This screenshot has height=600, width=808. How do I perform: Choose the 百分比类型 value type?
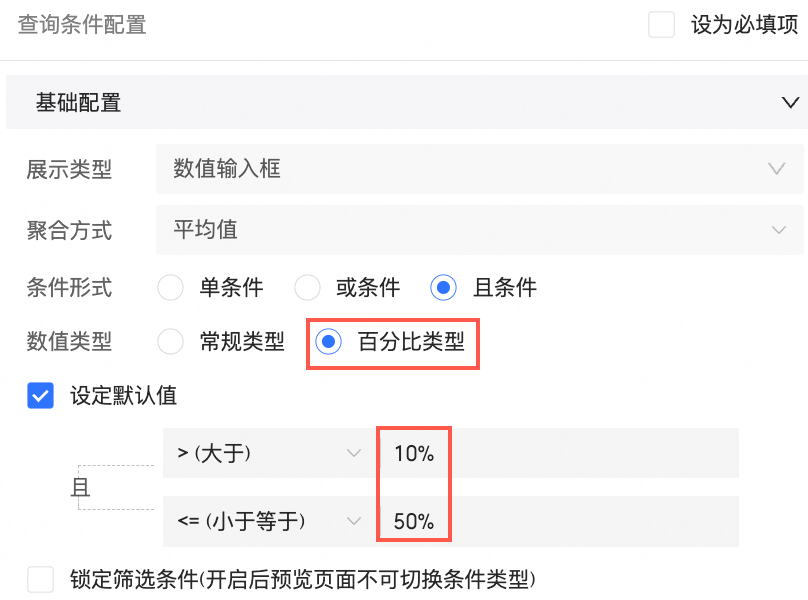(x=328, y=342)
